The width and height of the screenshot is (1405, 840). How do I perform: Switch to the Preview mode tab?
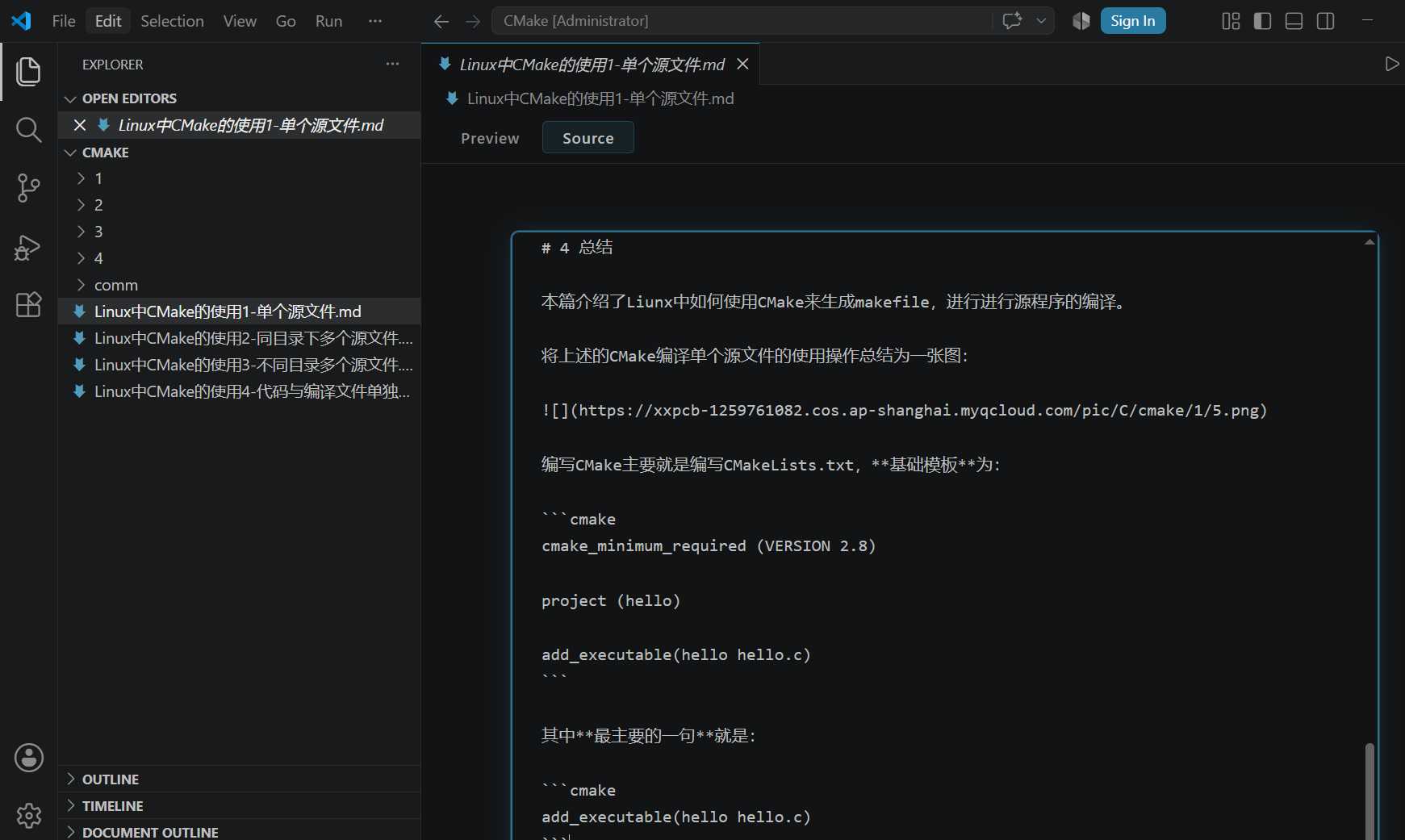pos(490,138)
